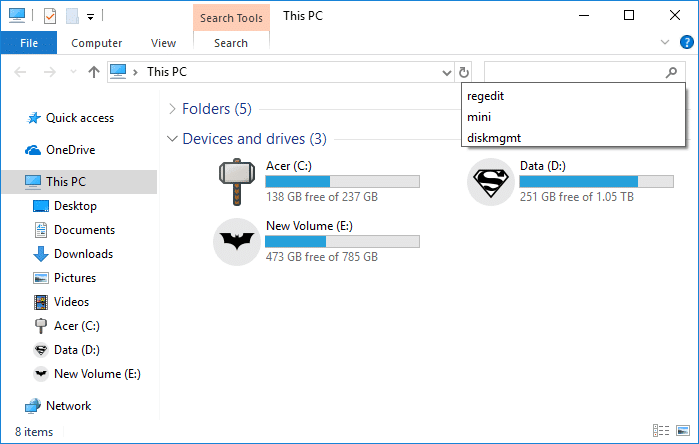The image size is (699, 444).
Task: Click This PC in the address bar
Action: coord(167,72)
